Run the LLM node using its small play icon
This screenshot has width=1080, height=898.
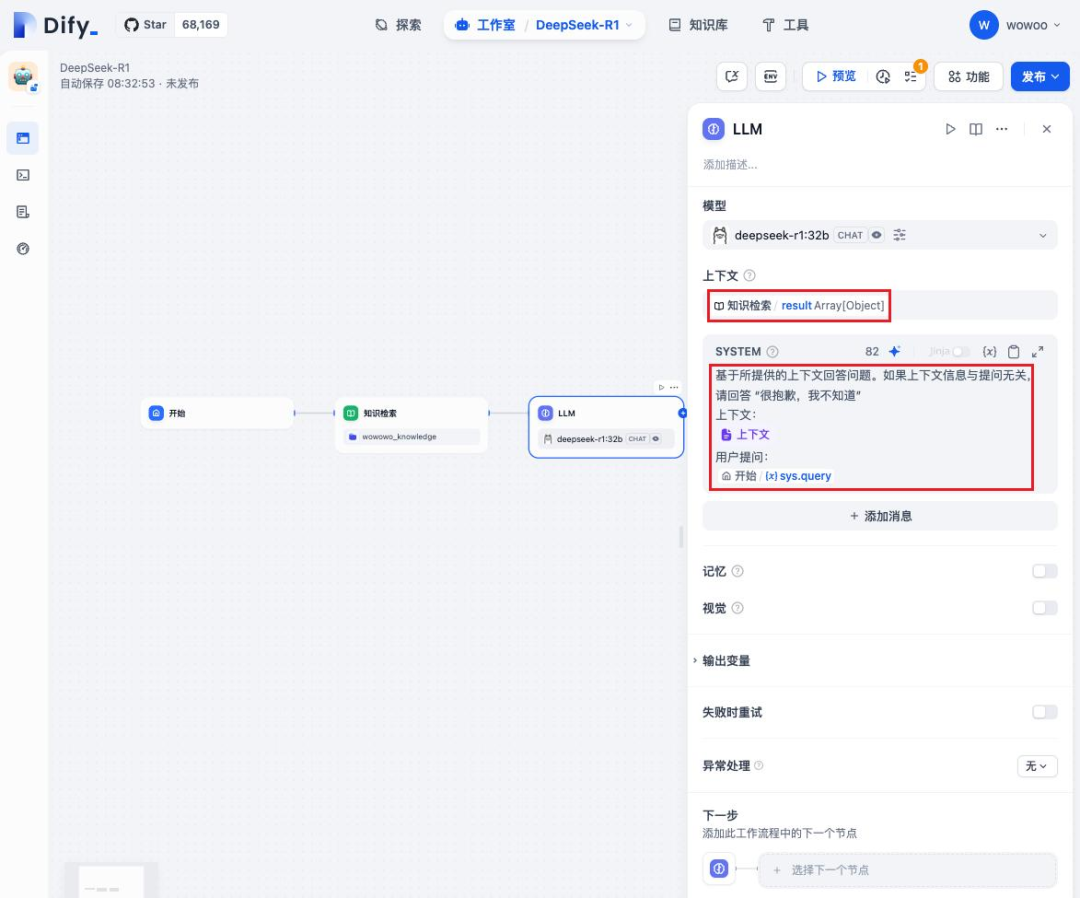pos(661,387)
